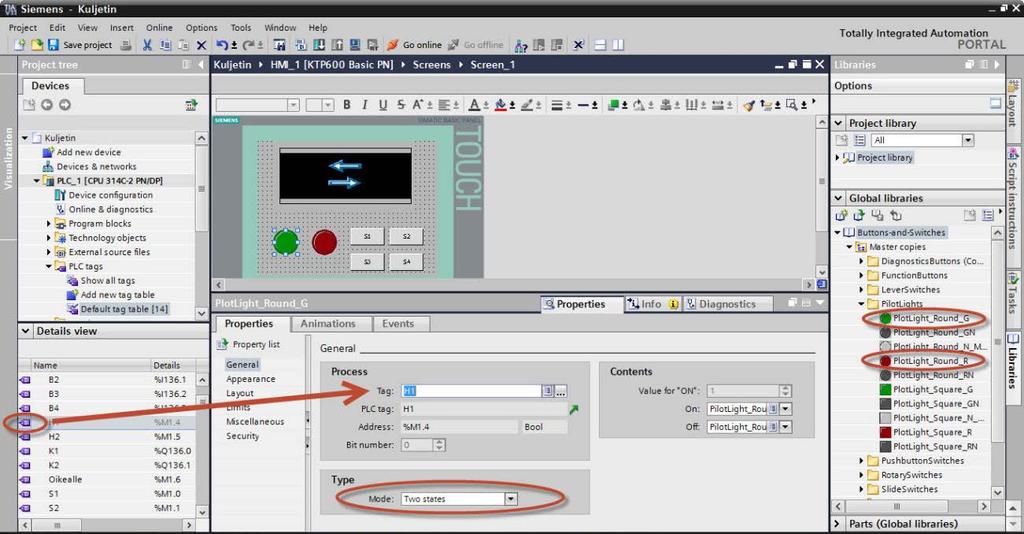This screenshot has width=1024, height=534.
Task: Toggle Underline text formatting
Action: (x=383, y=104)
